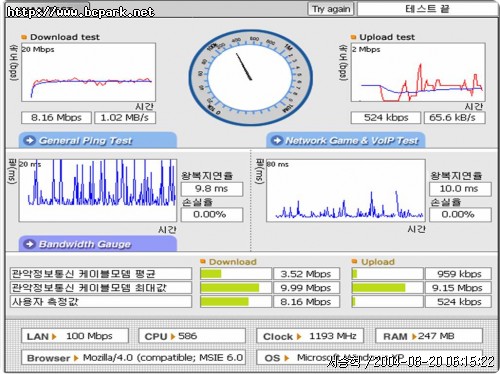The width and height of the screenshot is (500, 374).
Task: Click the orange arrow next to Clock
Action: [299, 337]
